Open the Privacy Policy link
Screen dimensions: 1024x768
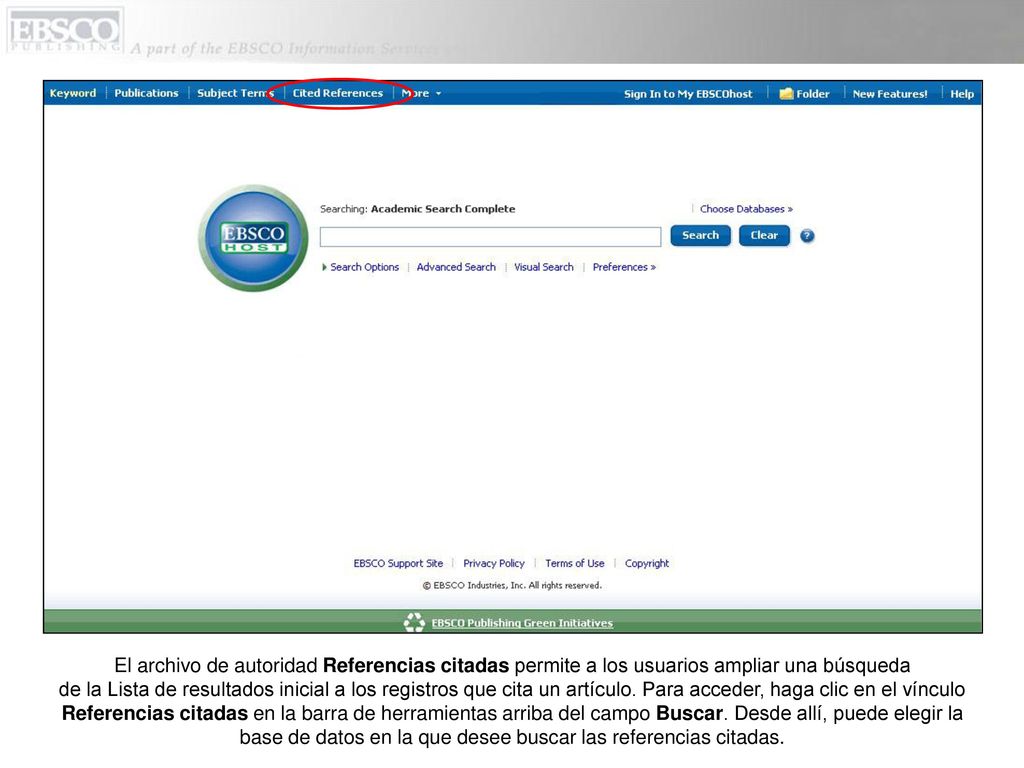[494, 563]
